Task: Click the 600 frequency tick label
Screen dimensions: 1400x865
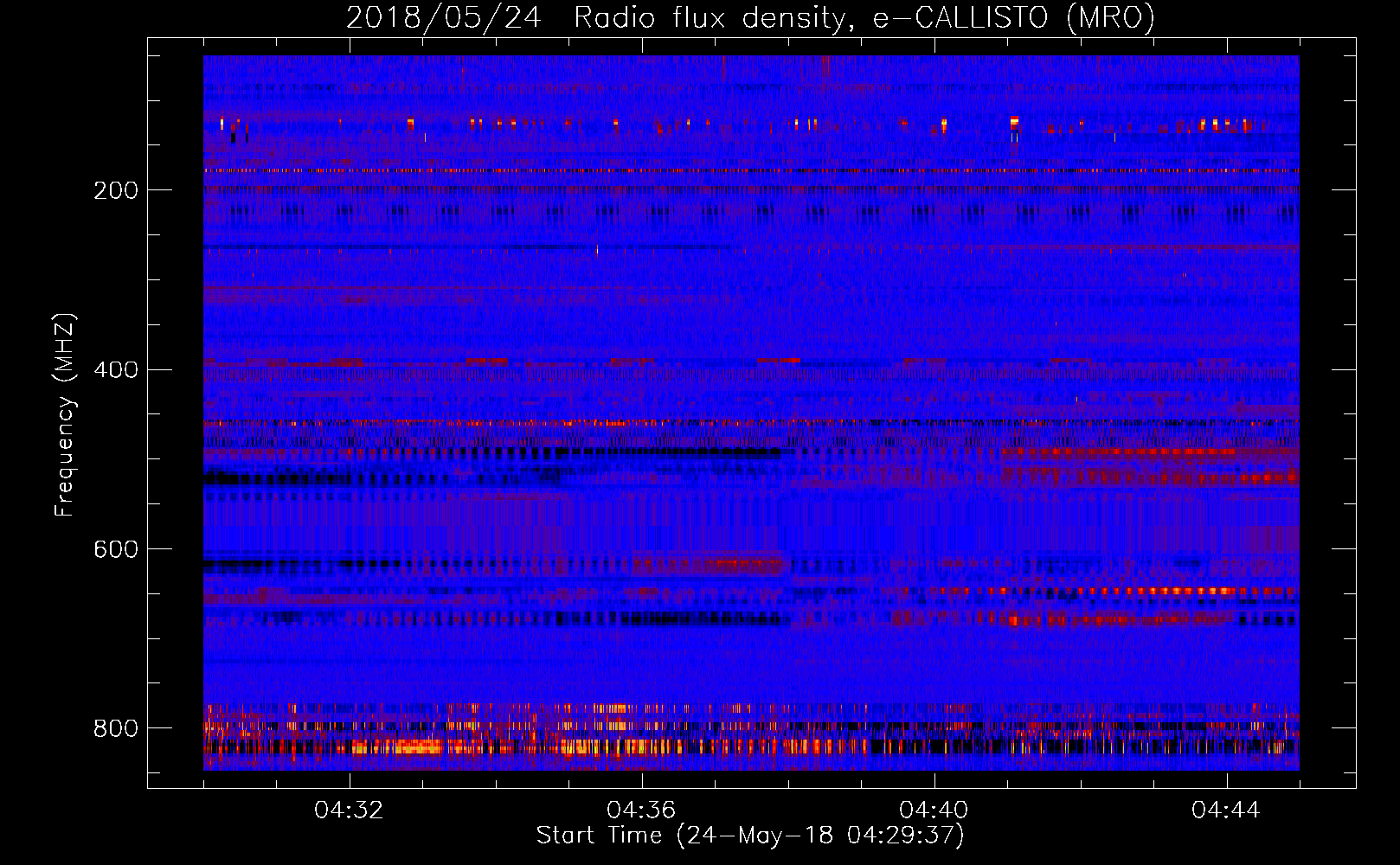Action: (116, 550)
